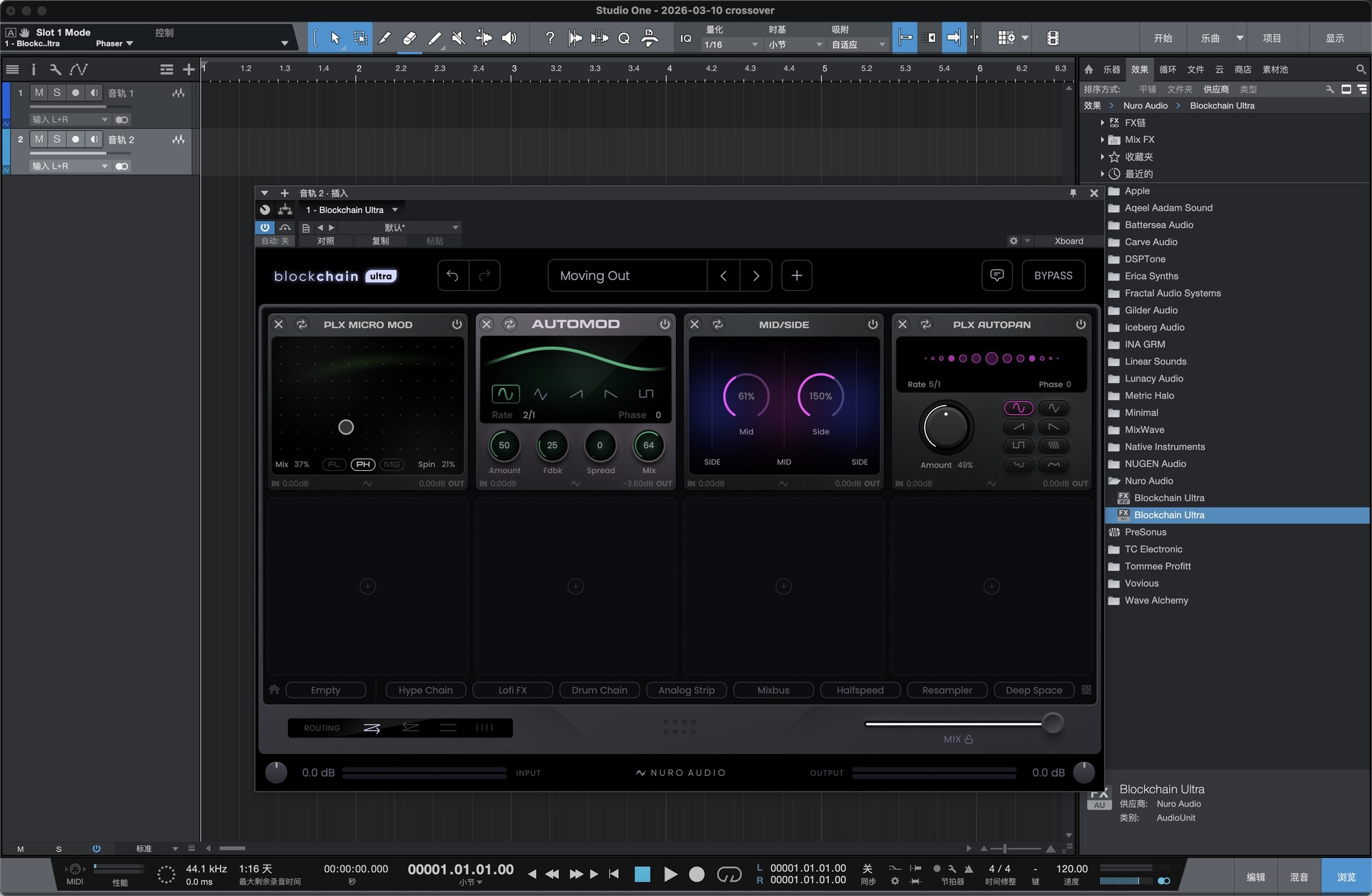1372x896 pixels.
Task: Click the undo arrow in Blockchain Ultra
Action: click(x=453, y=276)
